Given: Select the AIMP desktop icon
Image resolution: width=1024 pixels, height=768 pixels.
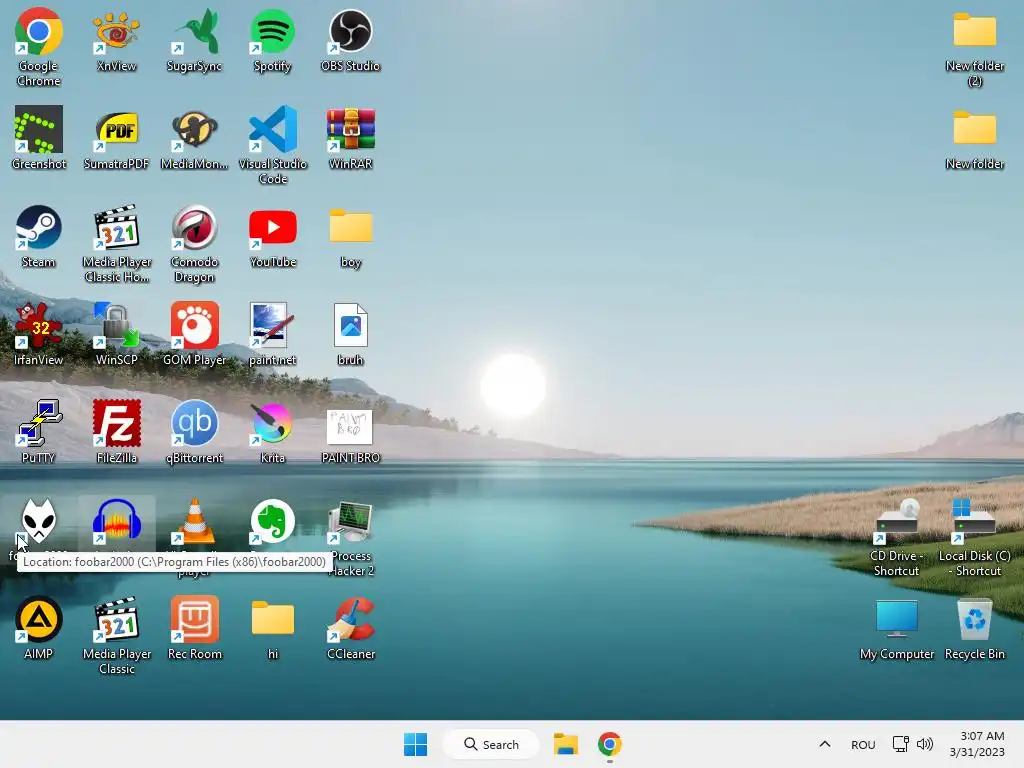Looking at the screenshot, I should [x=39, y=619].
